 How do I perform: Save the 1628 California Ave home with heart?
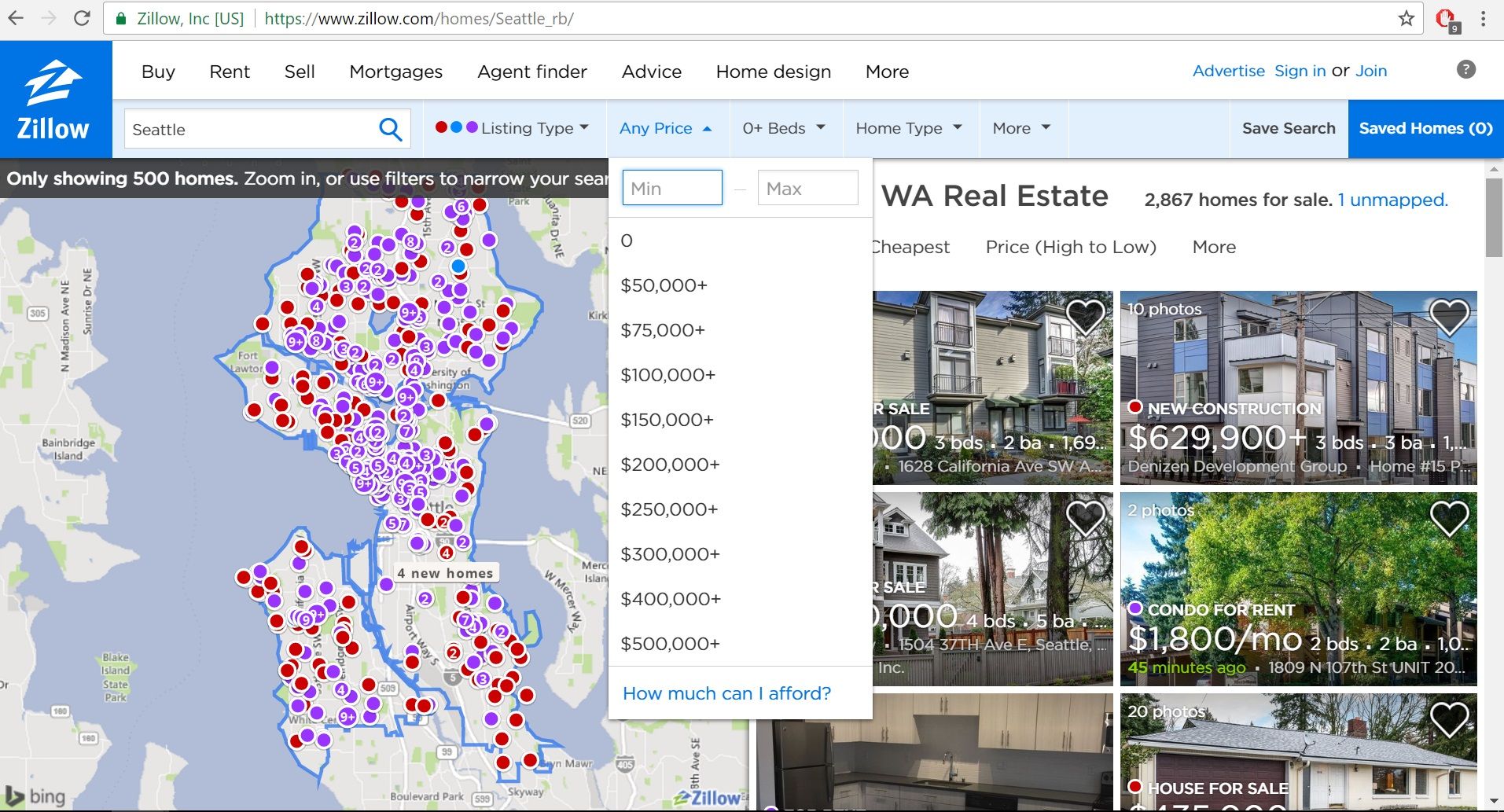pos(1085,318)
